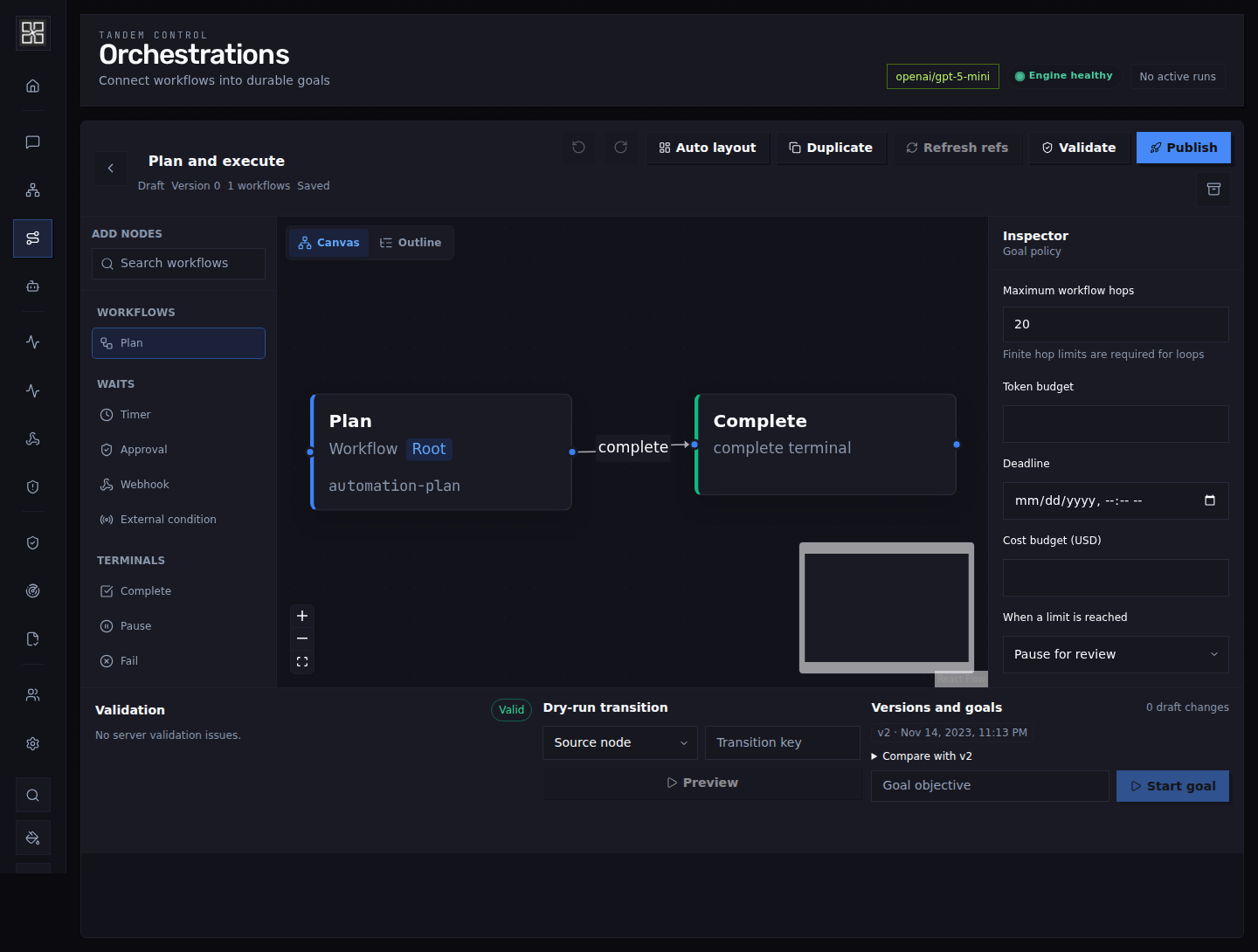Click the Deadline date field
1258x952 pixels.
pyautogui.click(x=1116, y=500)
